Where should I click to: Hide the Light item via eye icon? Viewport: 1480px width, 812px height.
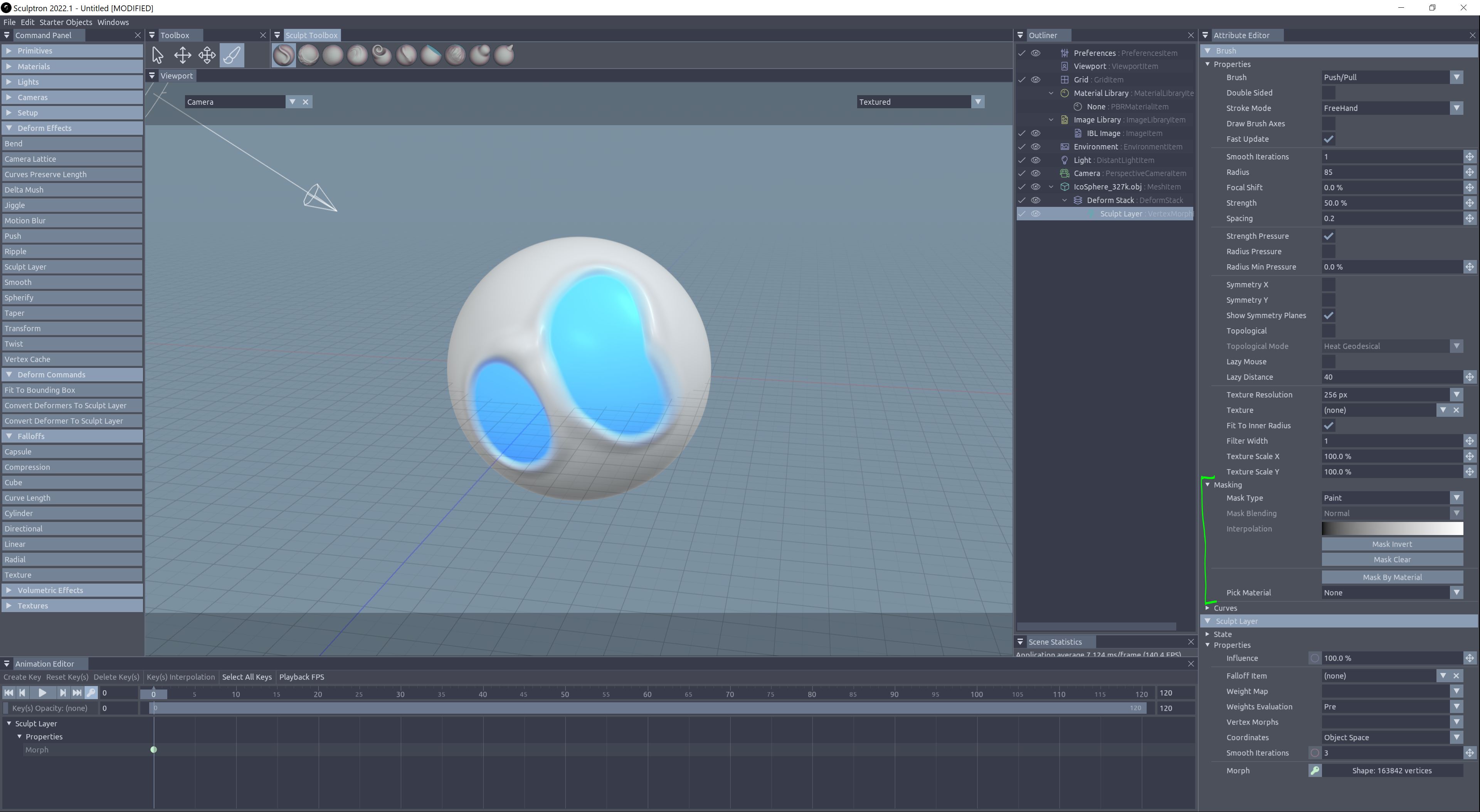(1035, 160)
